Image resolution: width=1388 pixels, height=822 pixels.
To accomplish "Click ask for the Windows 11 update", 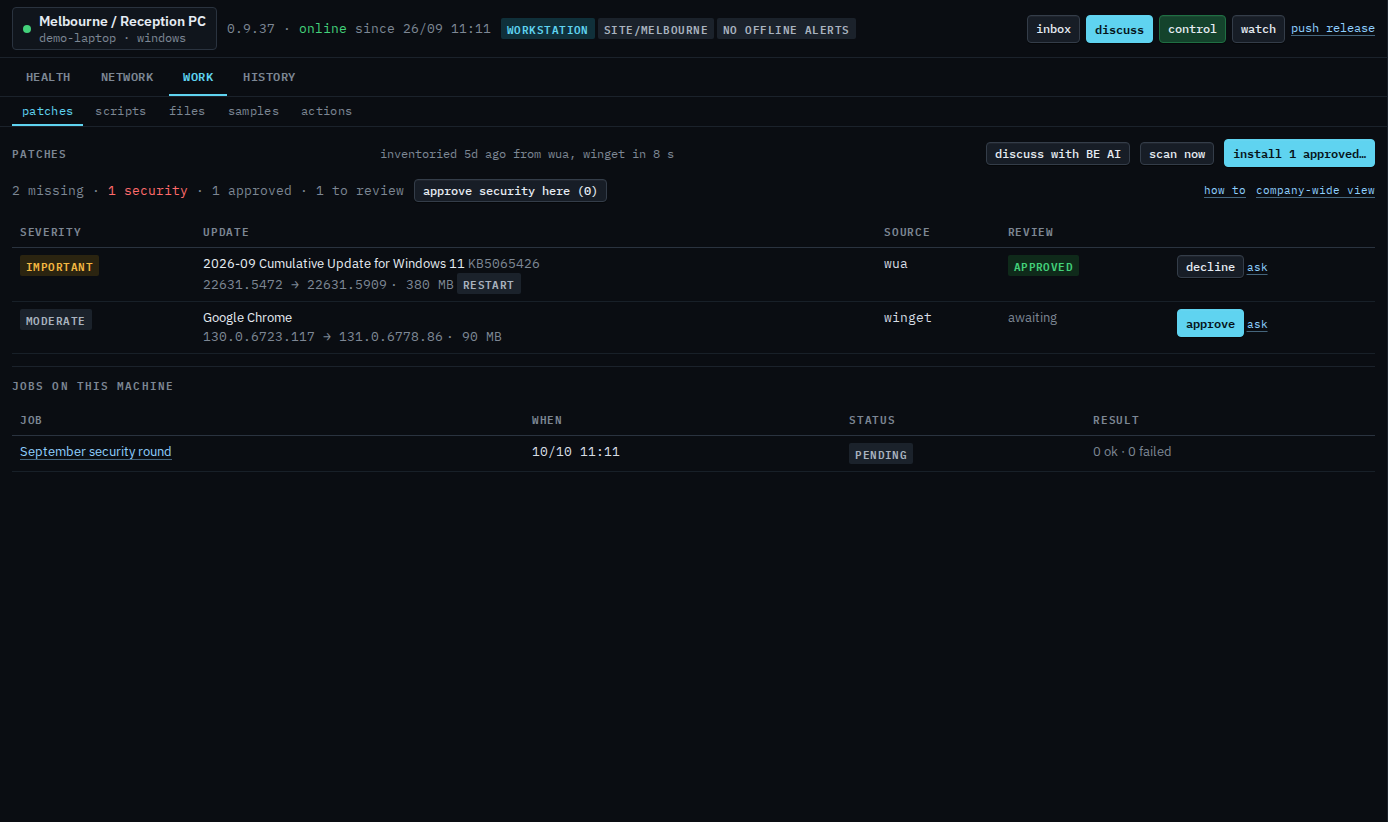I will point(1257,268).
